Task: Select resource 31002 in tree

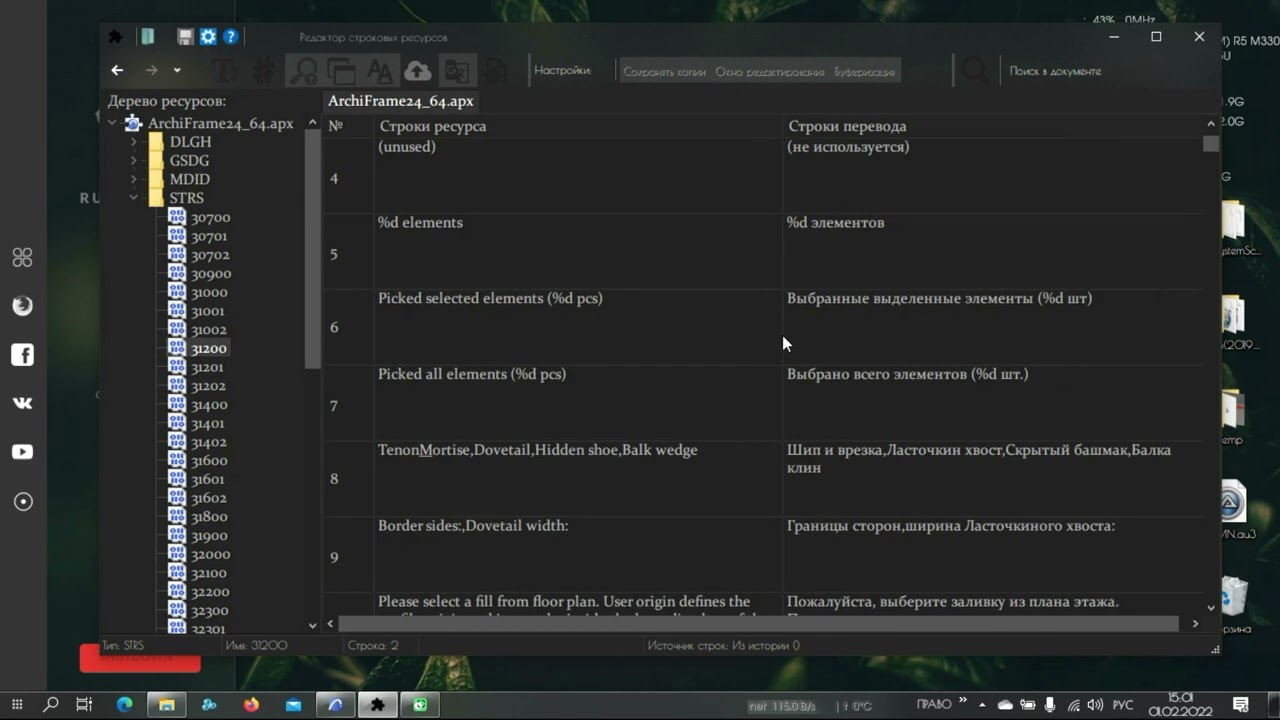Action: pyautogui.click(x=209, y=329)
